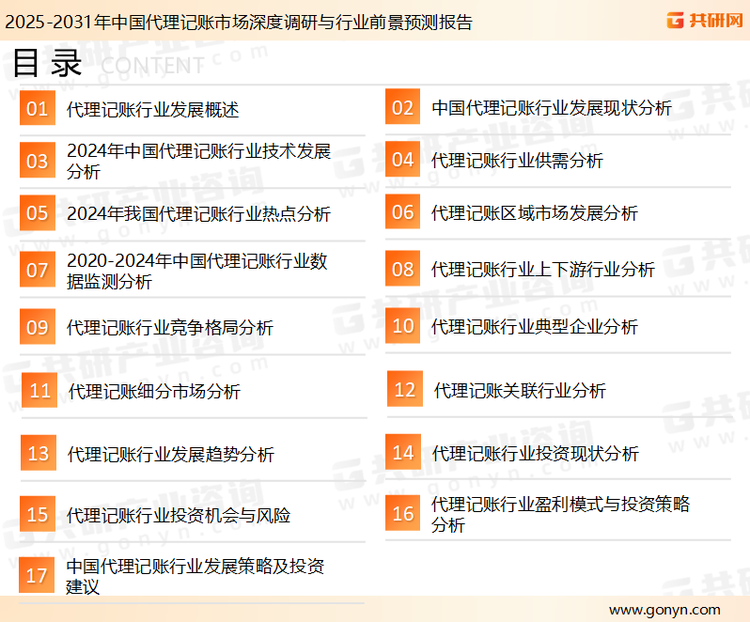Select chapter 中国代理记账行业发展现状分析
This screenshot has width=750, height=622.
(x=551, y=108)
